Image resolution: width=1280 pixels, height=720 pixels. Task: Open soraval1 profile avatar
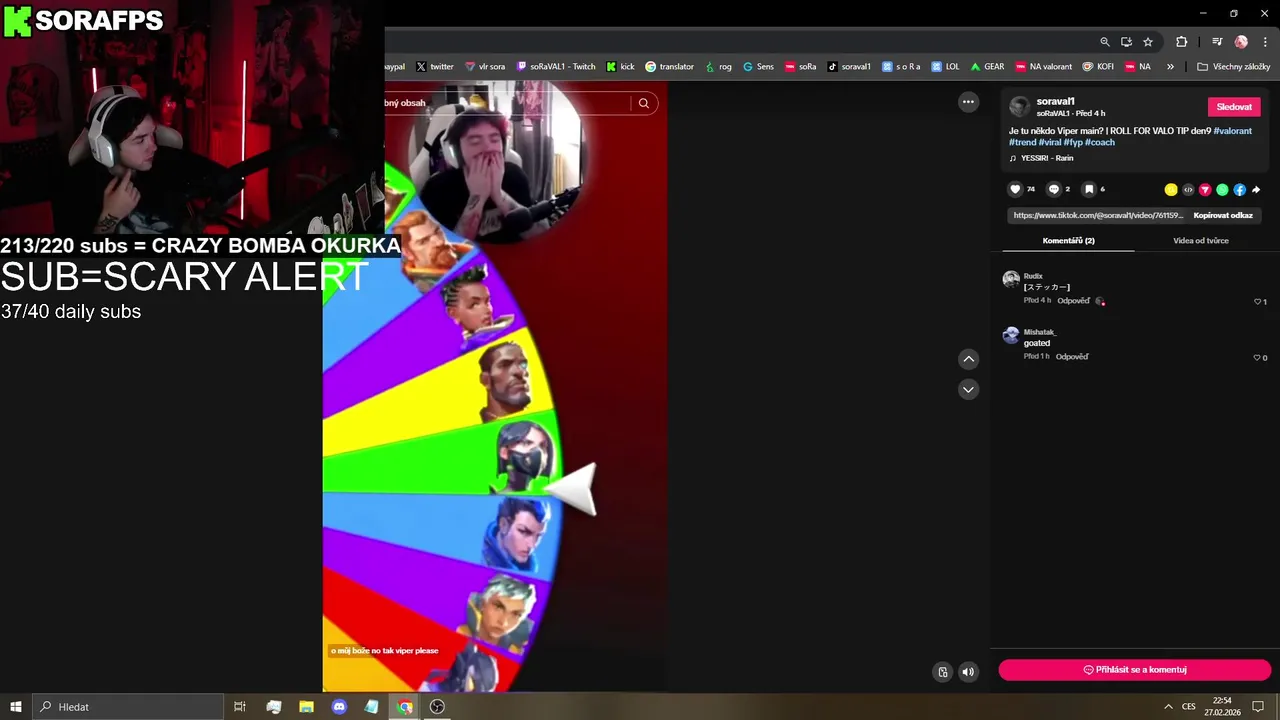(x=1019, y=107)
